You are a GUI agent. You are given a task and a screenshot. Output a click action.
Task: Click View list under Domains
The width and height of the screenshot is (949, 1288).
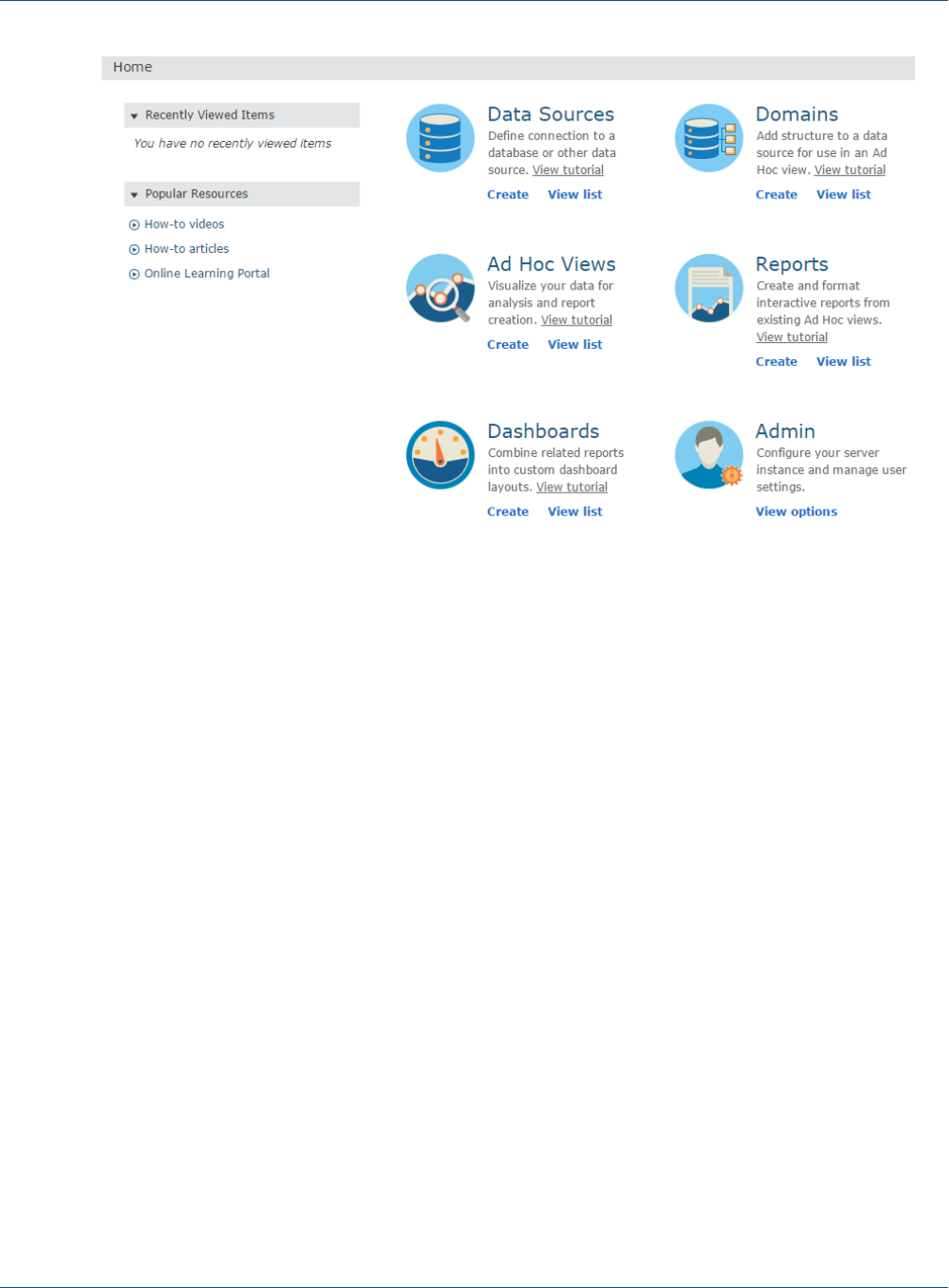point(844,195)
